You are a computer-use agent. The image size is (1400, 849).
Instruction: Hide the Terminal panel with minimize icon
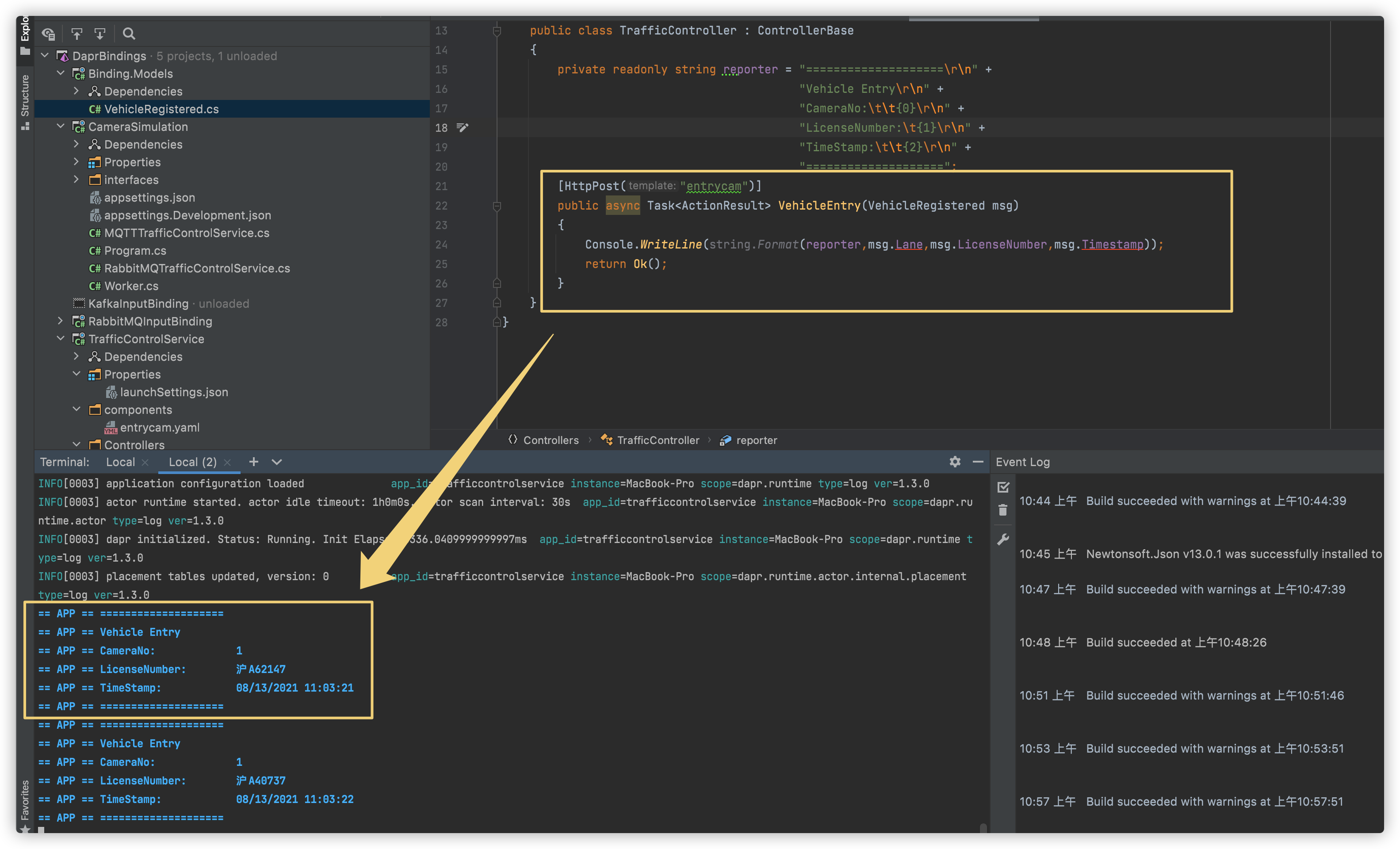979,462
